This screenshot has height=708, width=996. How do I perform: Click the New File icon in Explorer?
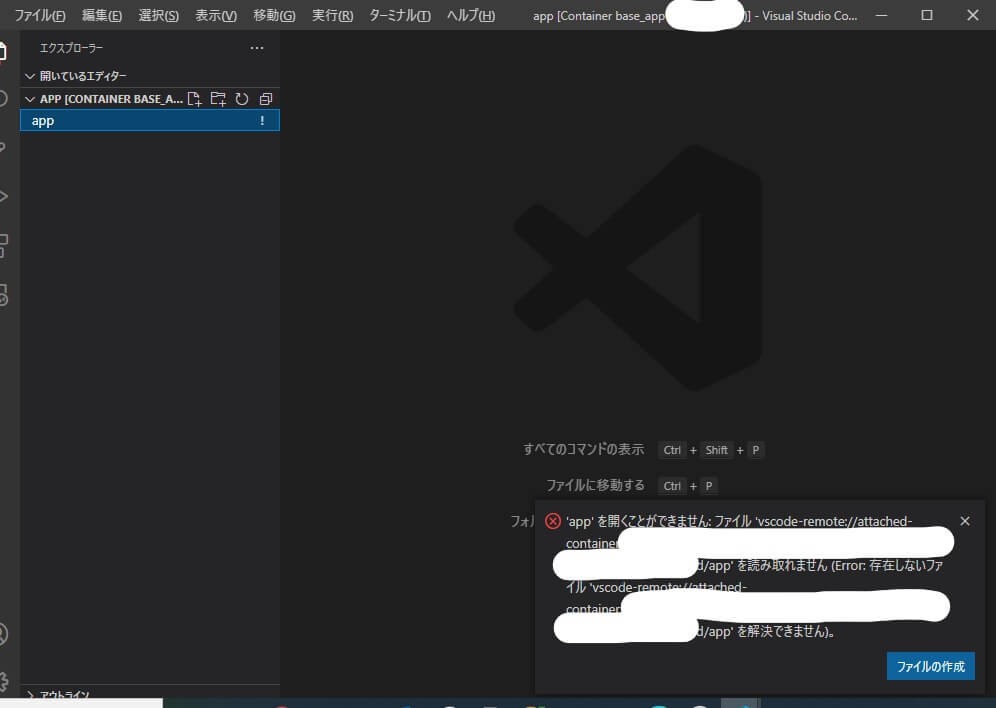(194, 99)
